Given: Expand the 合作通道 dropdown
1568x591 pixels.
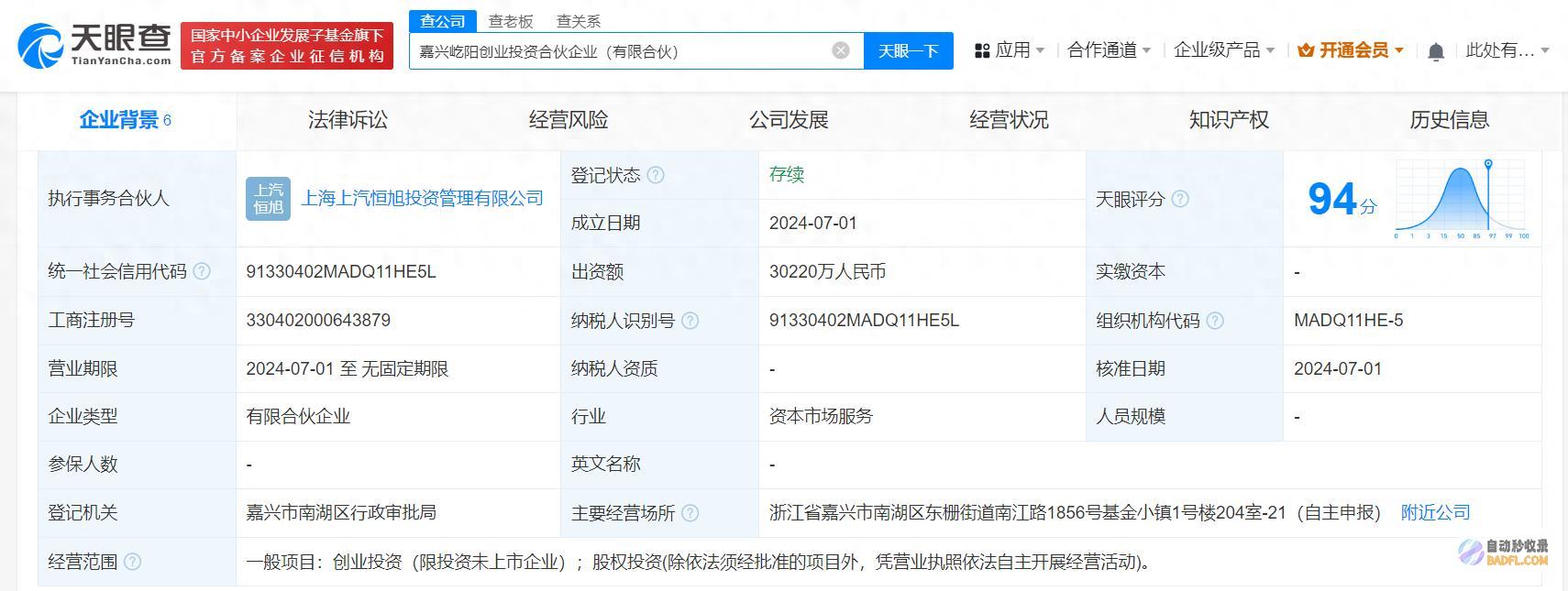Looking at the screenshot, I should 1146,50.
